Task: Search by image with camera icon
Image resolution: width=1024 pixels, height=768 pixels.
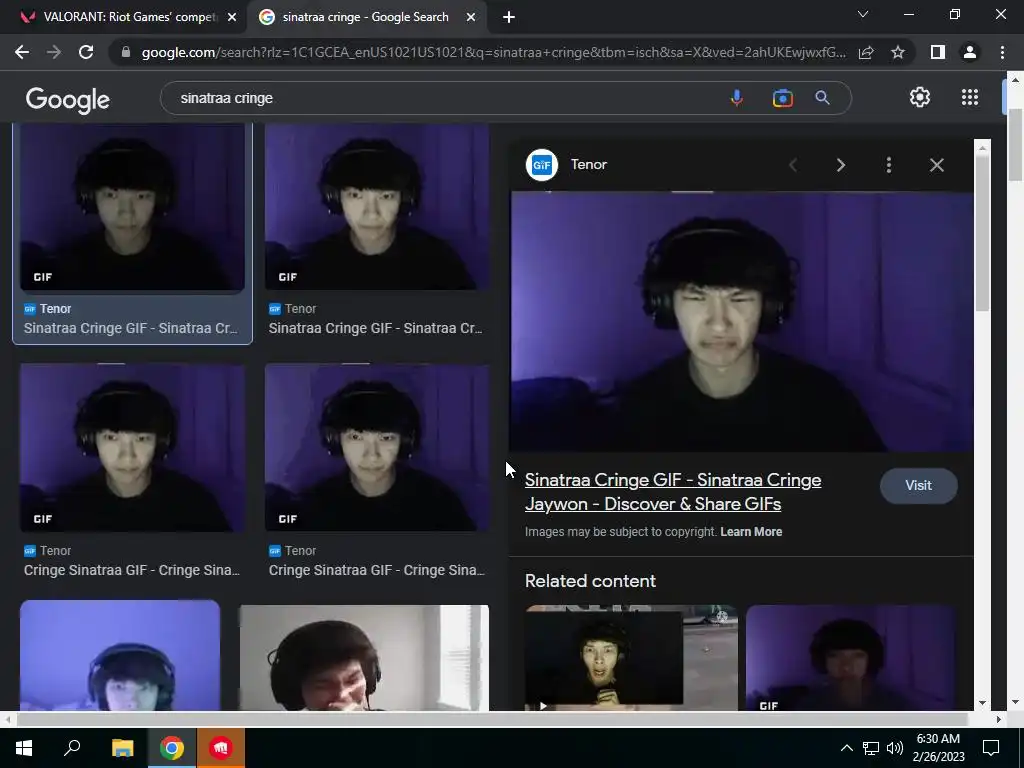Action: point(782,98)
